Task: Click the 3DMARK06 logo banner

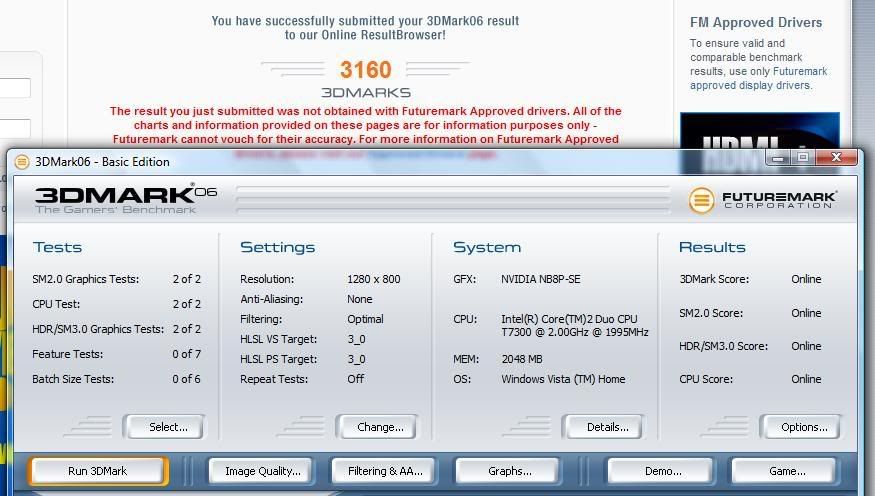Action: 126,199
